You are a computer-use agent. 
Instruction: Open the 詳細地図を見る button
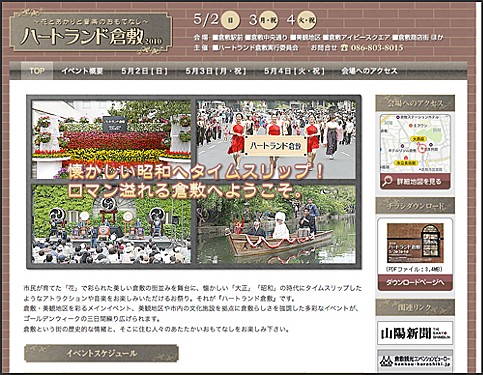pos(415,181)
